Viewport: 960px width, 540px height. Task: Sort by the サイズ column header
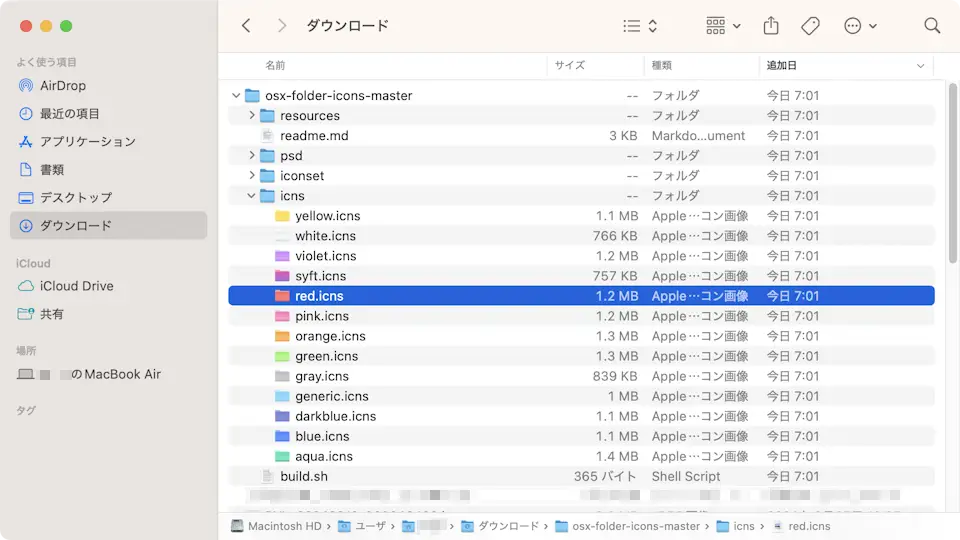(x=569, y=65)
